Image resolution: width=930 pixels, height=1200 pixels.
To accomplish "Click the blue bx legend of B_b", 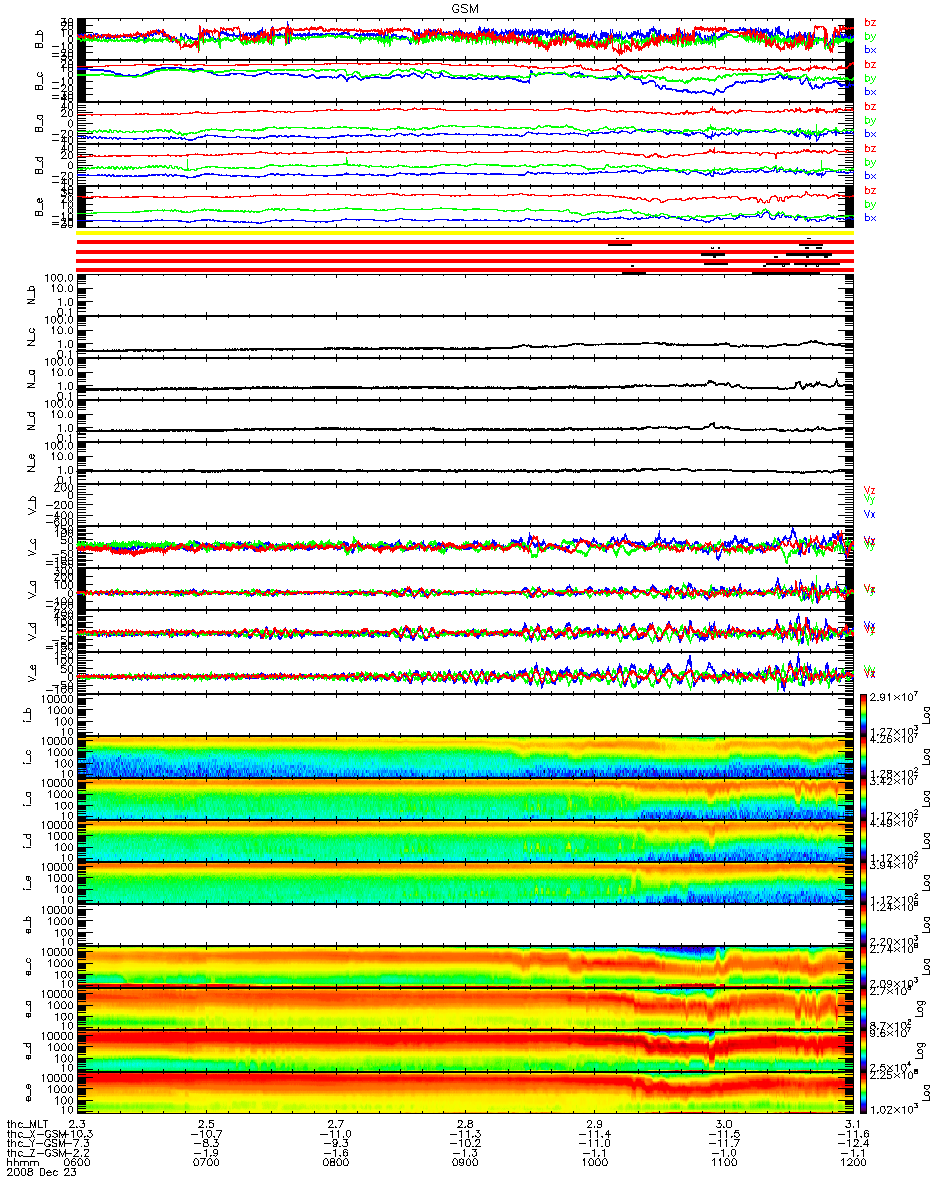I will coord(870,49).
